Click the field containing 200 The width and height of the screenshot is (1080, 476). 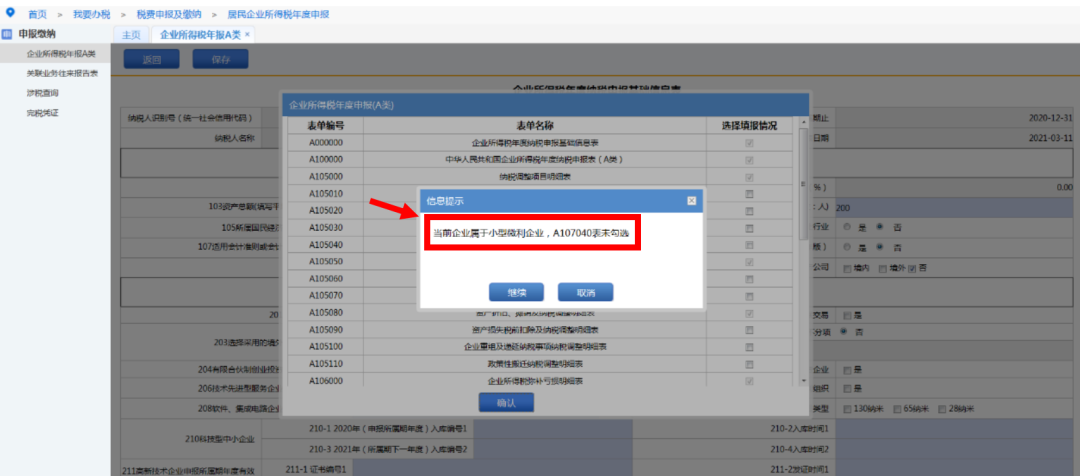click(955, 206)
